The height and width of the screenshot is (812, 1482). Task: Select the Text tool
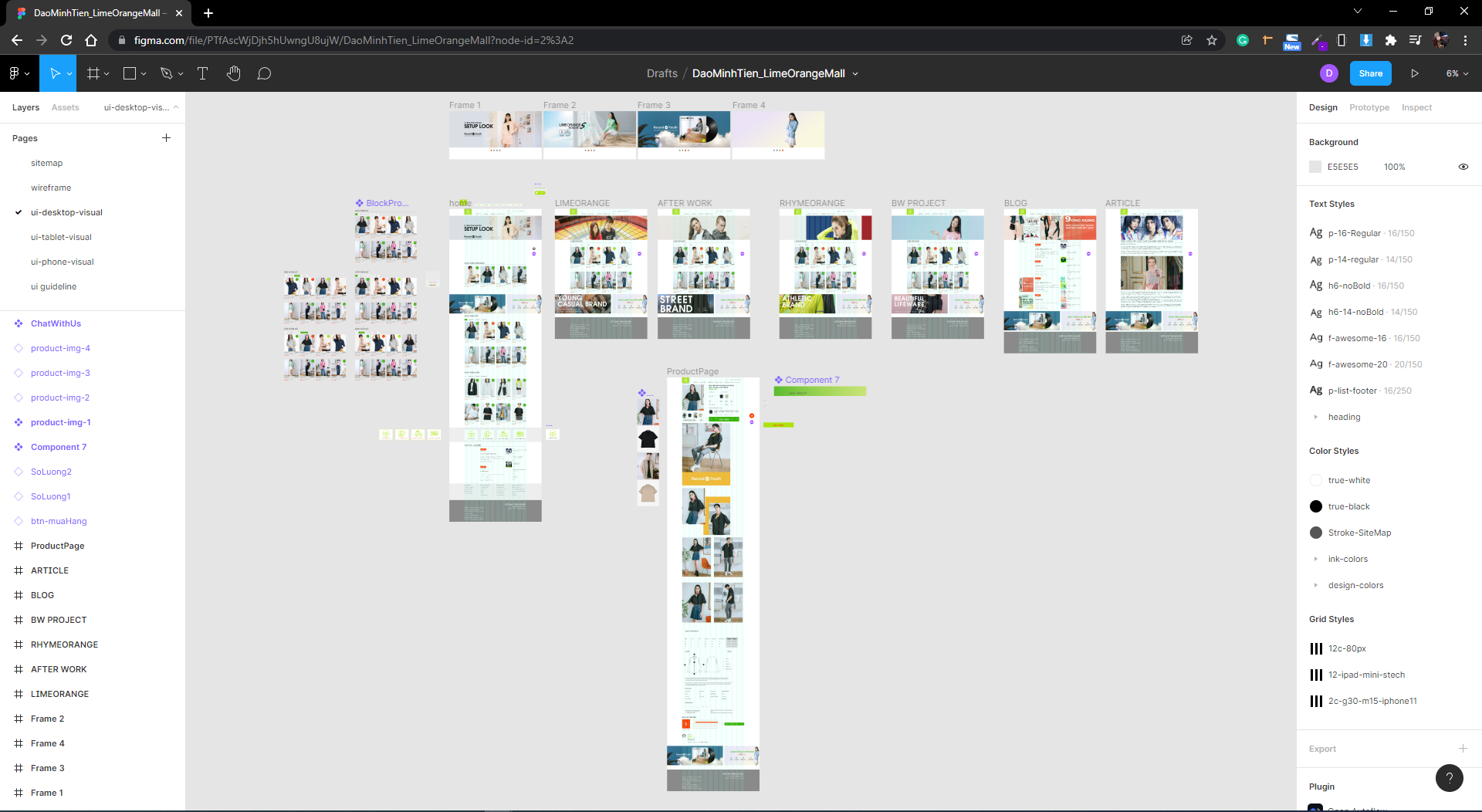point(202,73)
